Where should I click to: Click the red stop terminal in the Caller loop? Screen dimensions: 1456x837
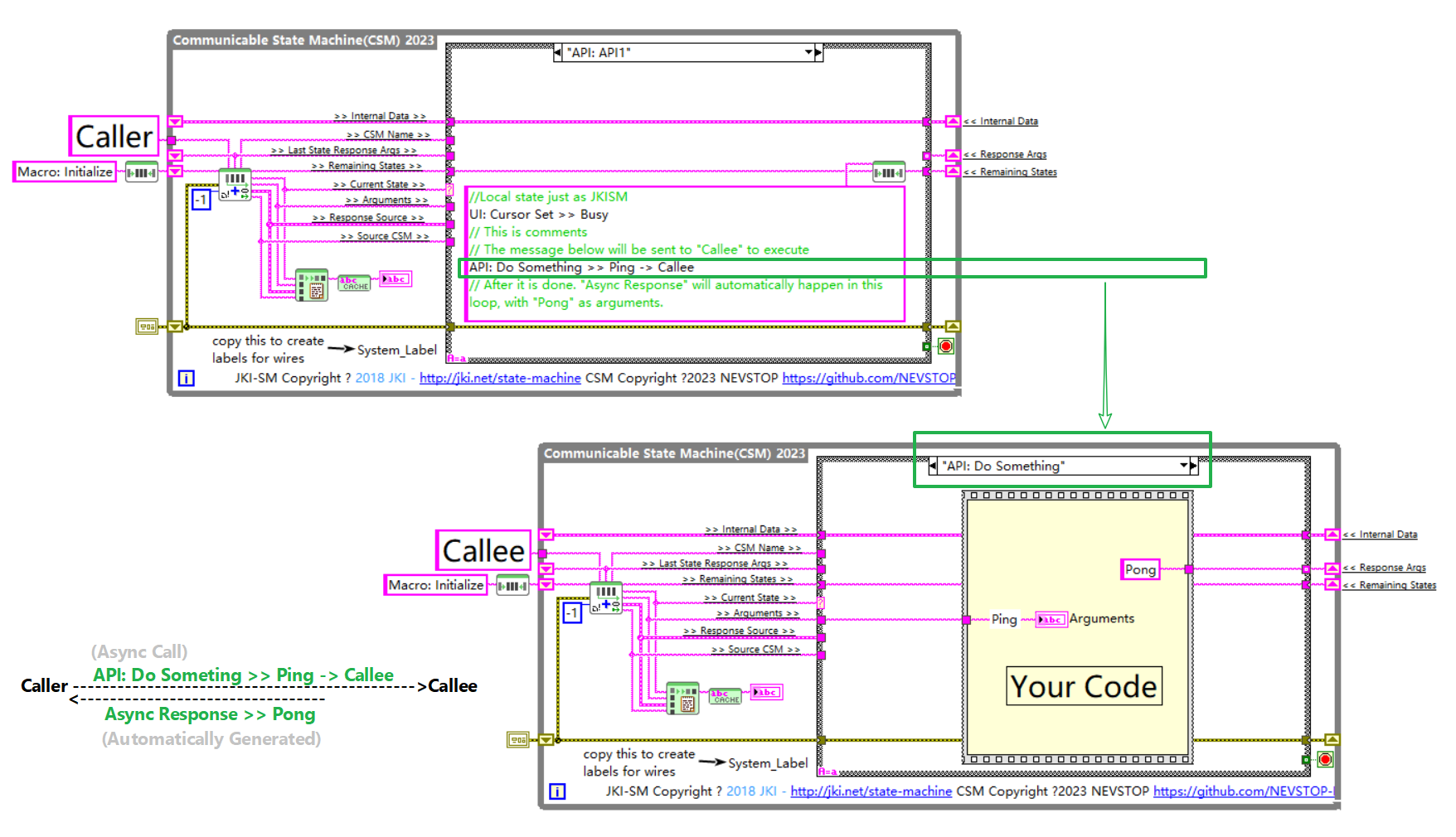coord(946,346)
